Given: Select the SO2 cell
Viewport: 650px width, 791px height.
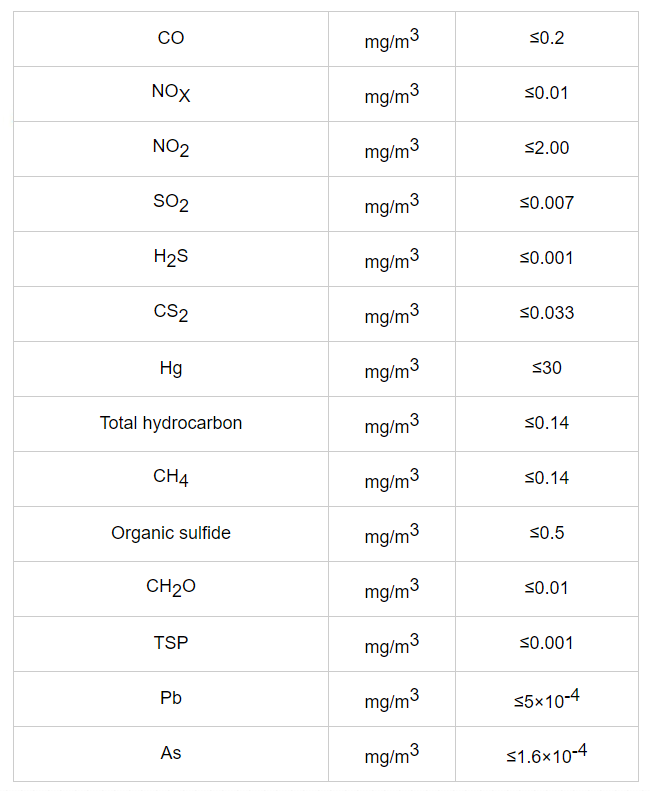Looking at the screenshot, I should coord(171,204).
